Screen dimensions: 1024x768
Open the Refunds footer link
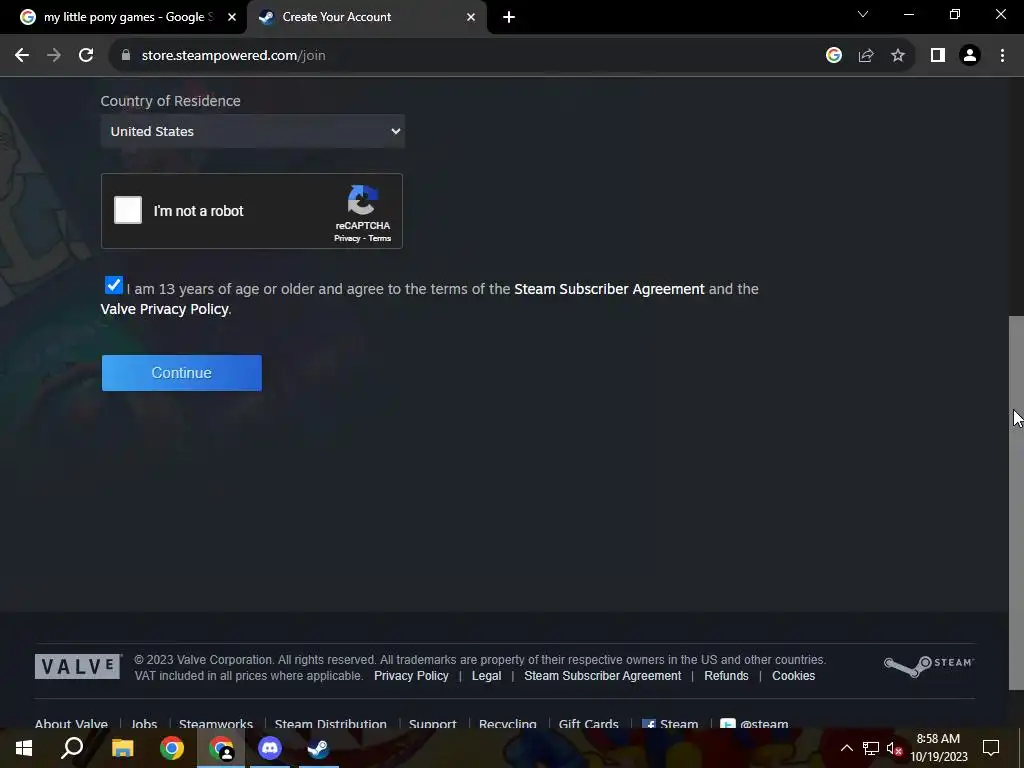tap(726, 676)
